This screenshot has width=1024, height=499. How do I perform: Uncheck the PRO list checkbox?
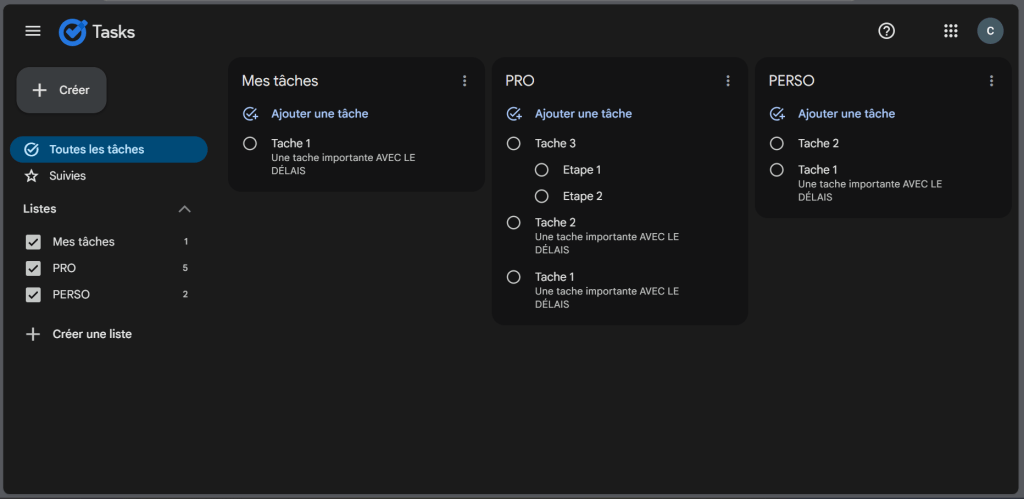[33, 268]
